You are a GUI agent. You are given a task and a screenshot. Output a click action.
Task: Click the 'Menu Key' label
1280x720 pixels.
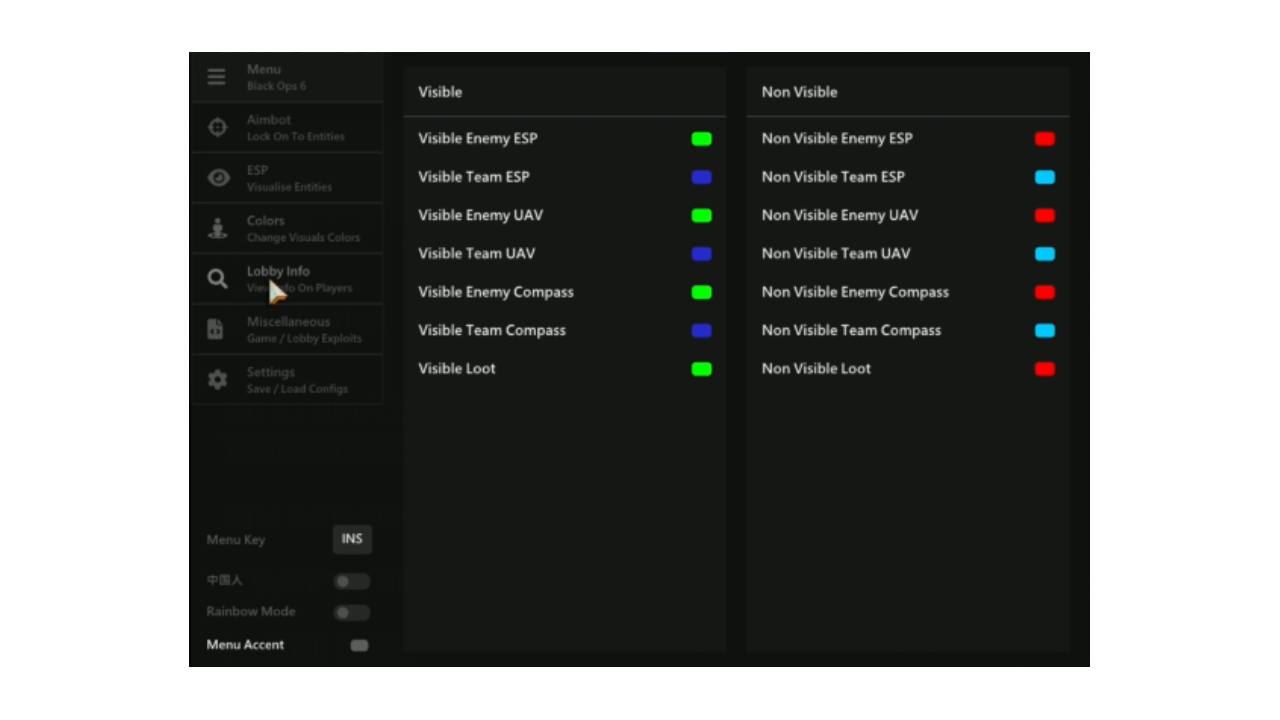tap(236, 540)
